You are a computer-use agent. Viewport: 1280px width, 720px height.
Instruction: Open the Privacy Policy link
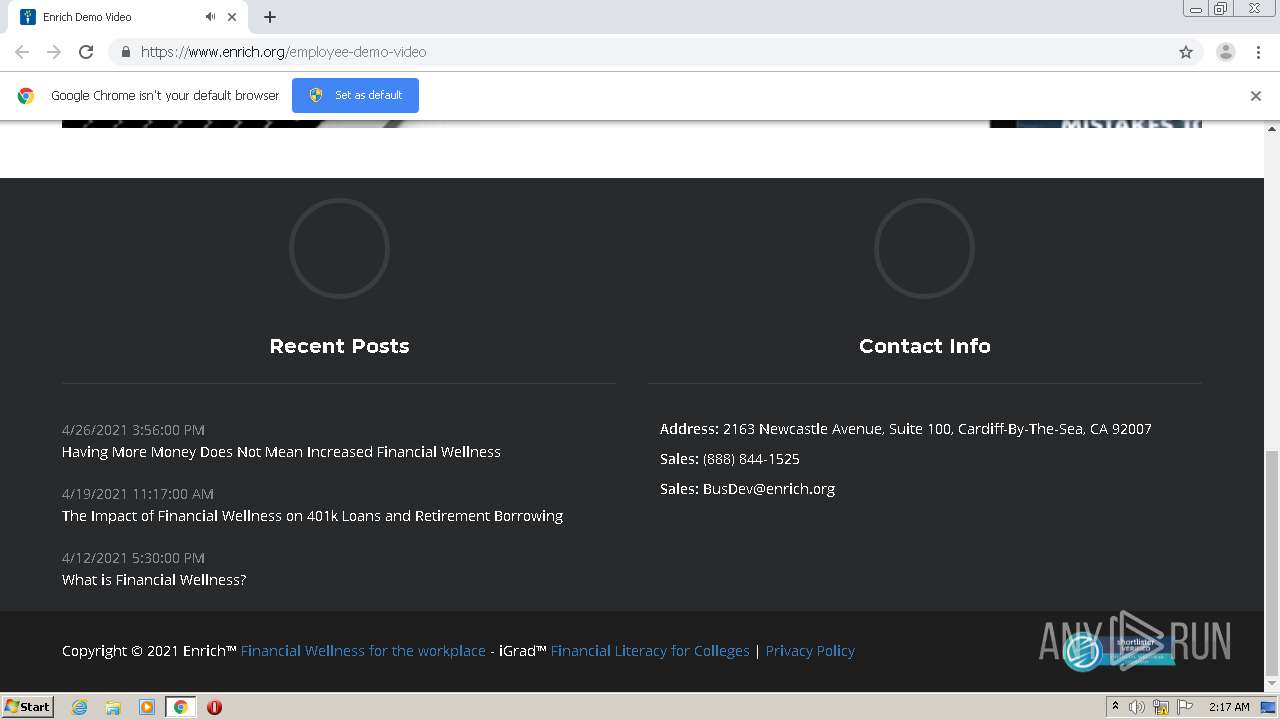pyautogui.click(x=810, y=651)
